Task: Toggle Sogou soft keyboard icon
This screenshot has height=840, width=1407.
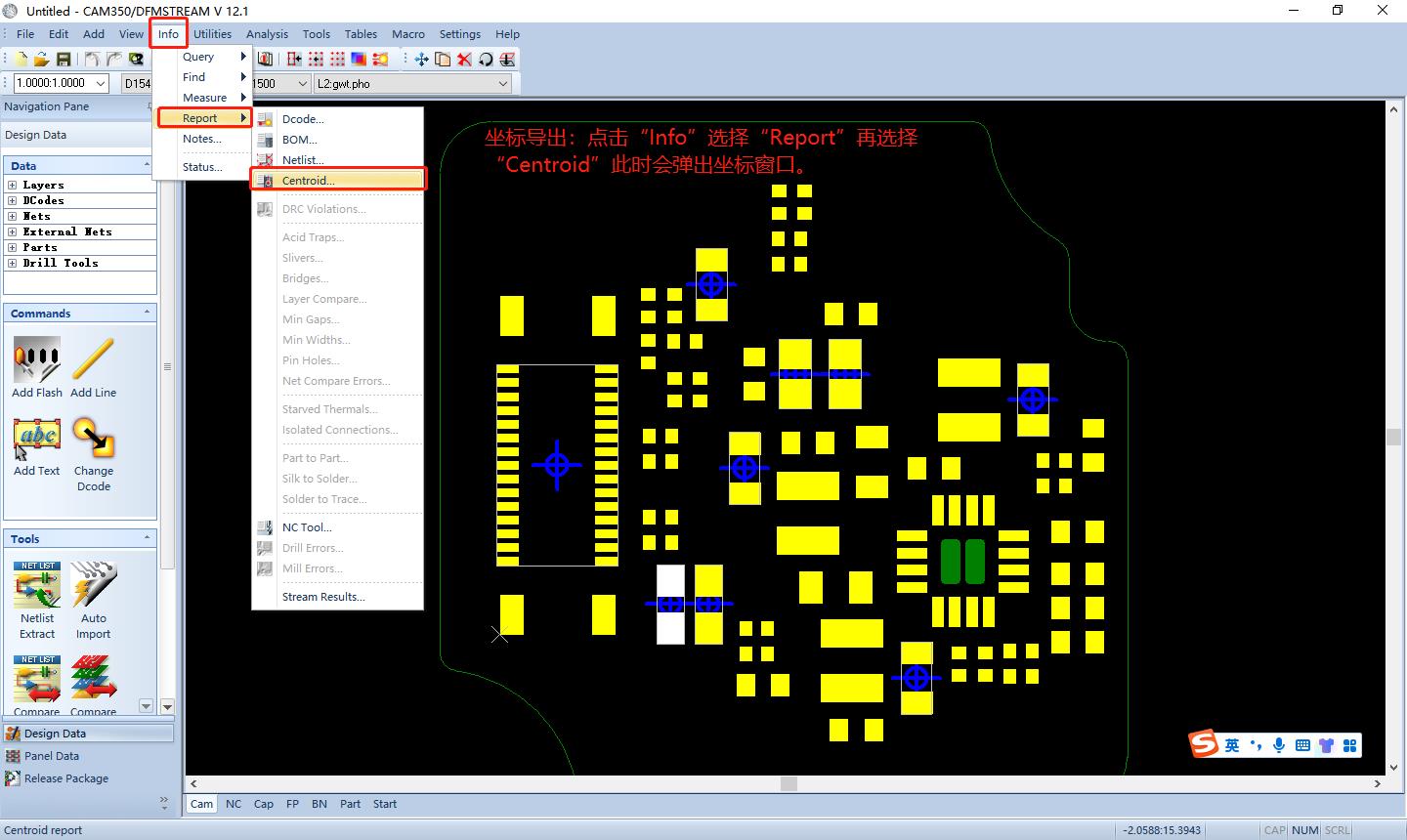Action: (x=1302, y=745)
